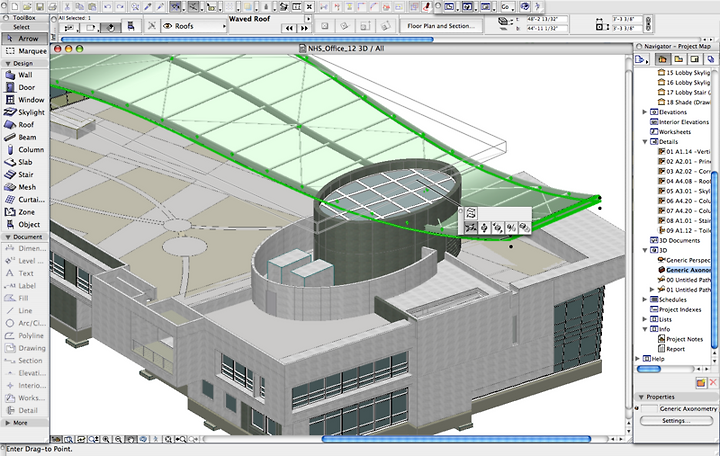Open Project Notes in Navigator
720x456 pixels.
pyautogui.click(x=684, y=339)
